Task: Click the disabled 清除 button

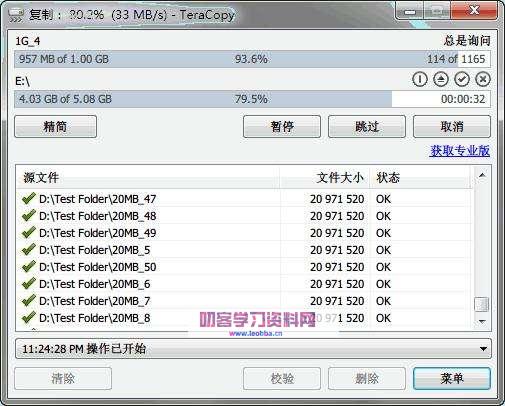Action: pos(63,379)
